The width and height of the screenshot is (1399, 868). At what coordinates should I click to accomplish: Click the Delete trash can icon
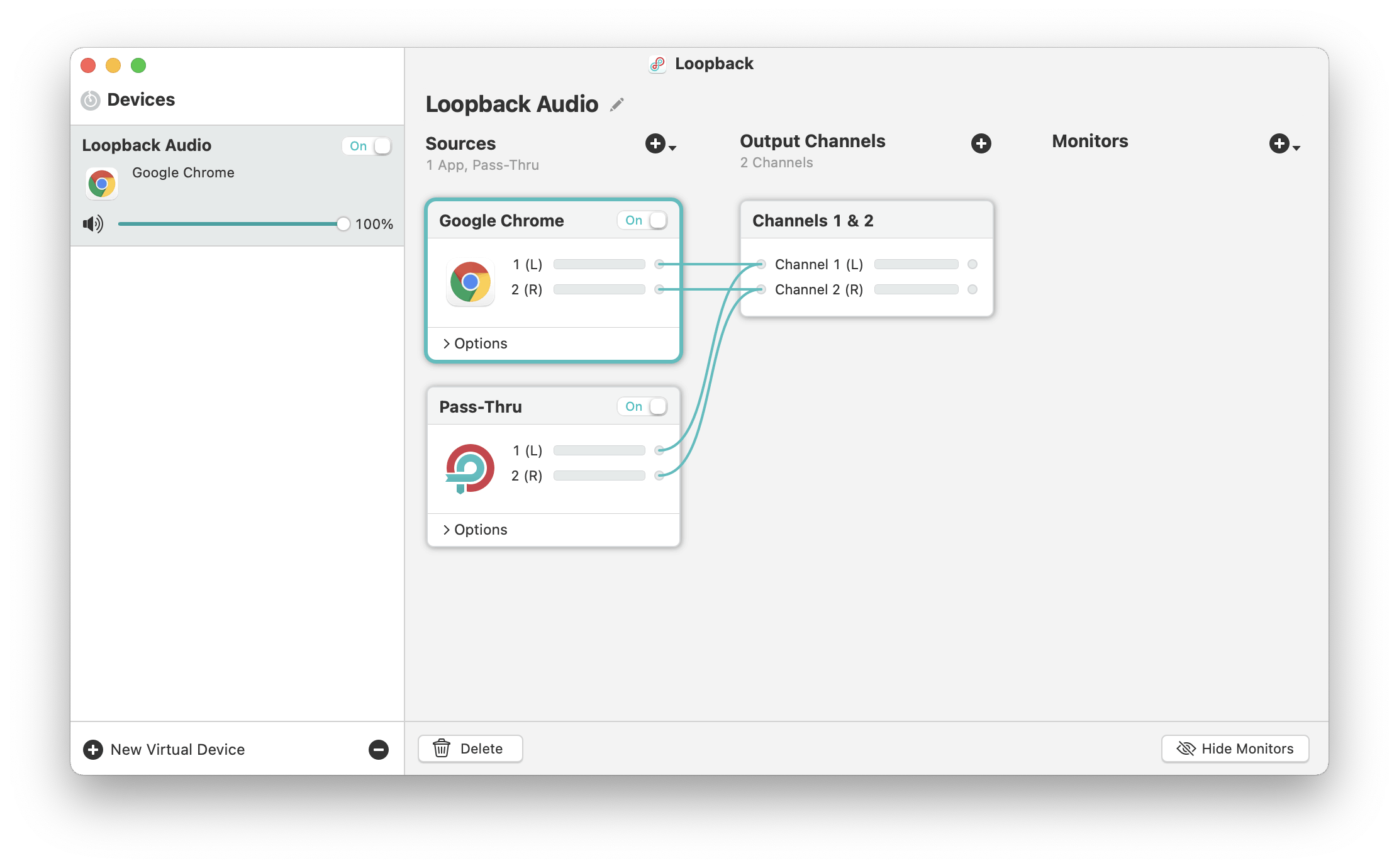tap(441, 748)
